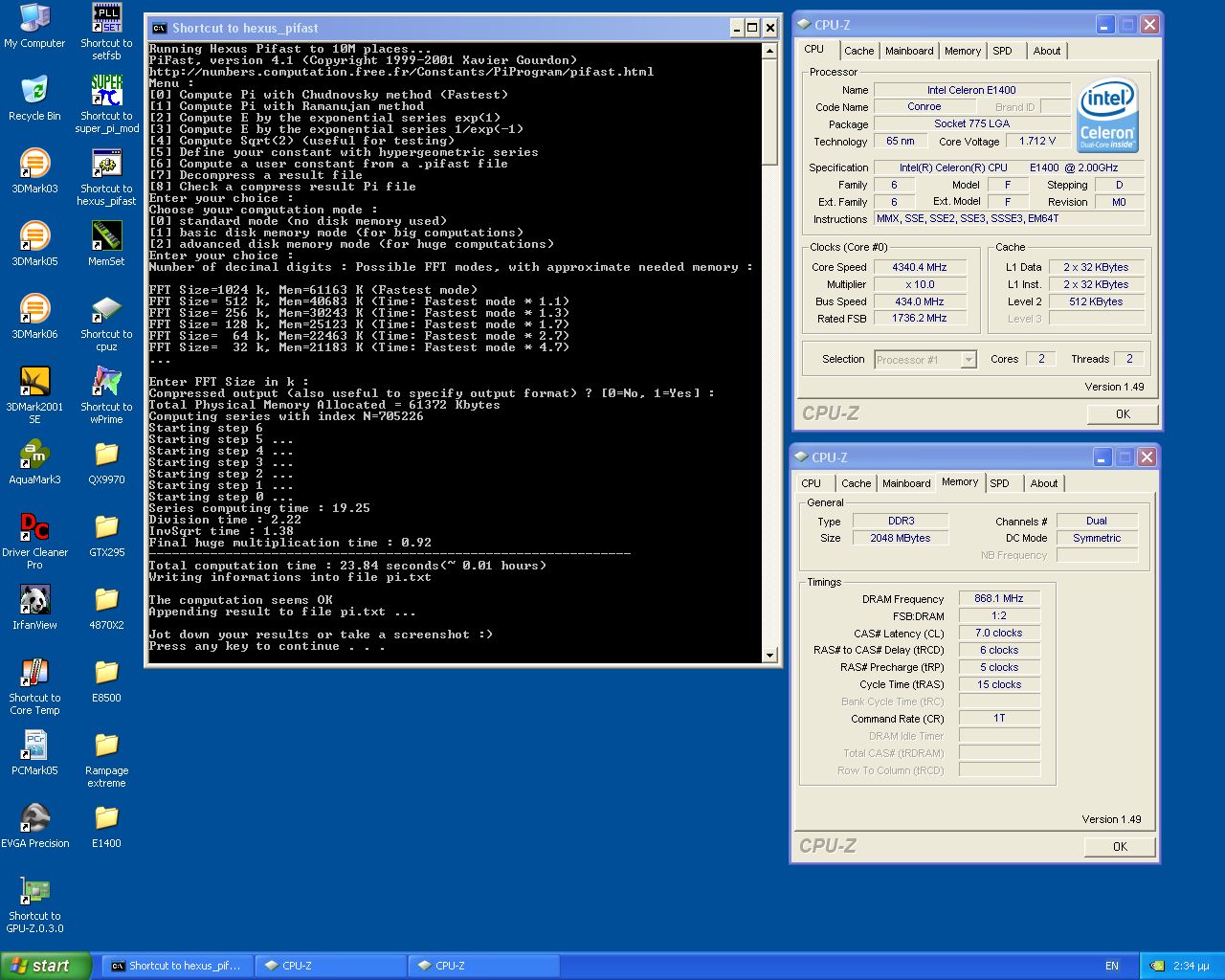Switch to first CPU-Z taskbar button
The image size is (1225, 980).
click(329, 966)
